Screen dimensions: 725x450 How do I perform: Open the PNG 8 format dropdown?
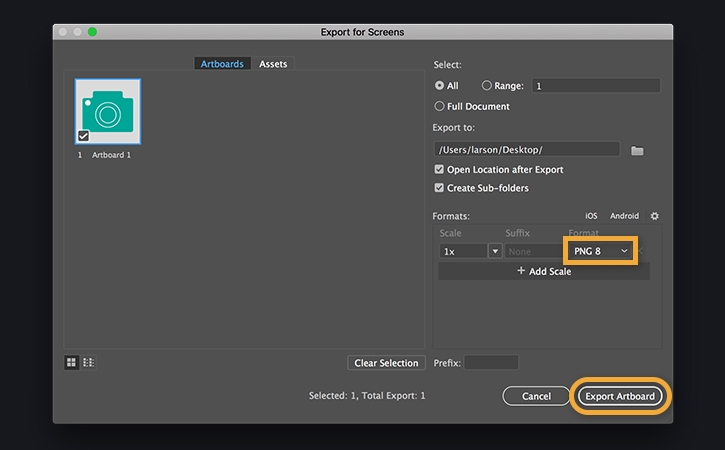coord(600,251)
